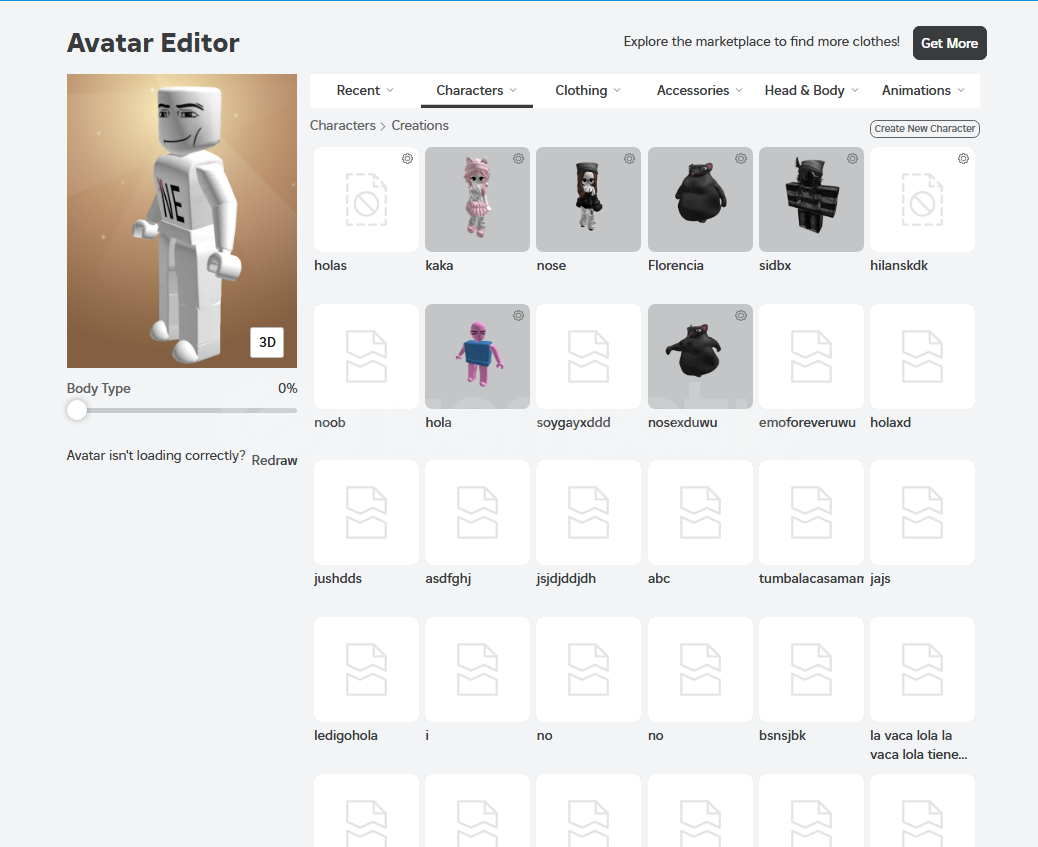The width and height of the screenshot is (1038, 847).
Task: Click the '0%' body type value
Action: pos(287,389)
